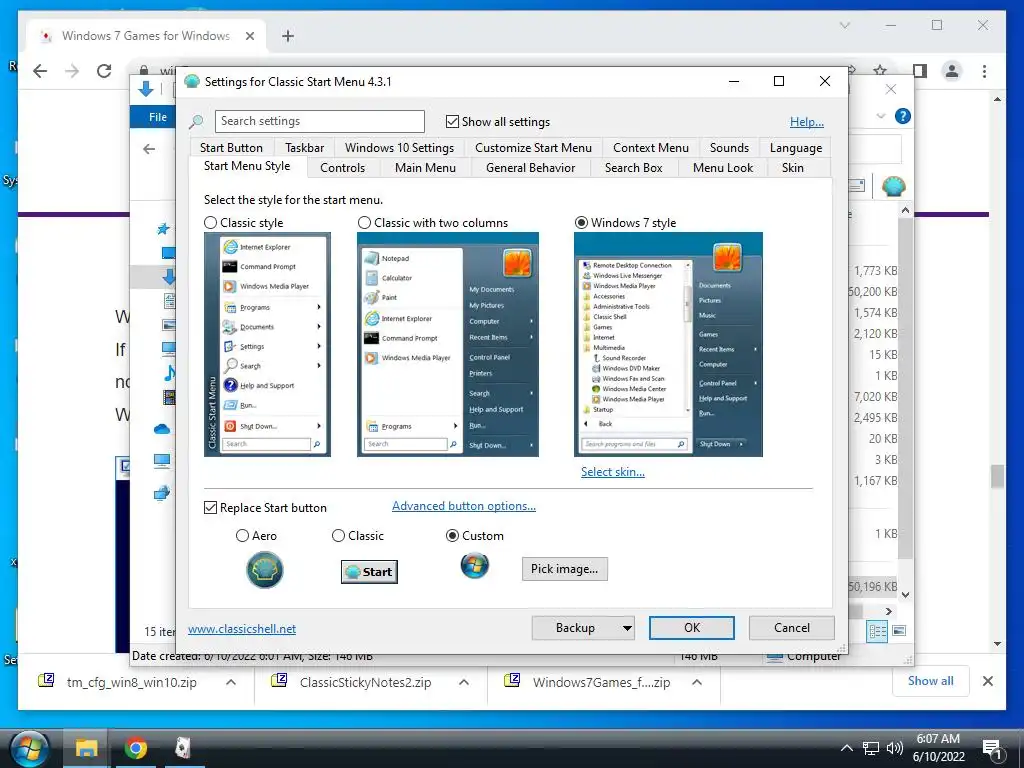Screen dimensions: 1024x768
Task: Click the details view icon in Explorer status bar
Action: [878, 631]
